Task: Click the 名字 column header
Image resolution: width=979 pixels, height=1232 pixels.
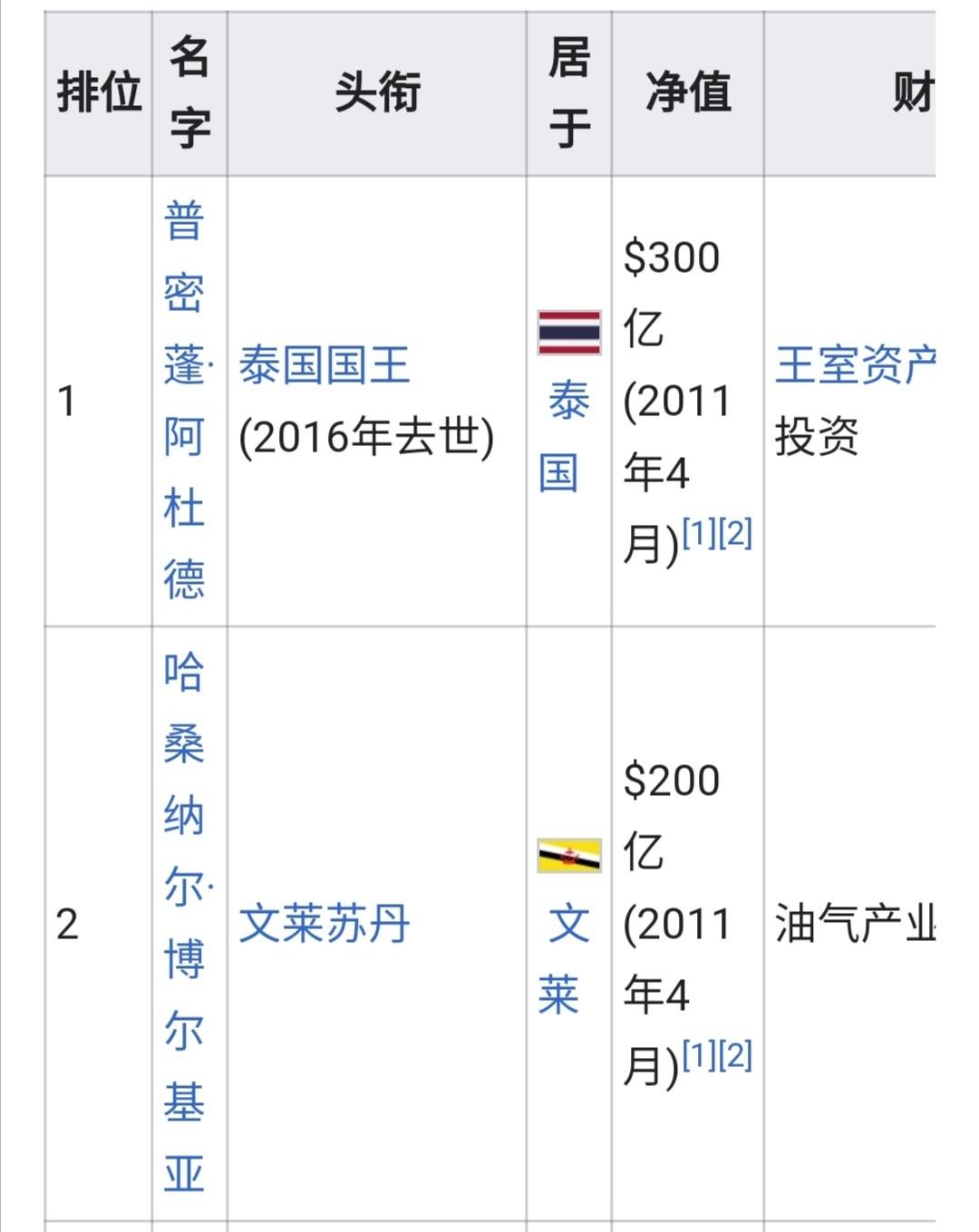Action: pyautogui.click(x=189, y=93)
